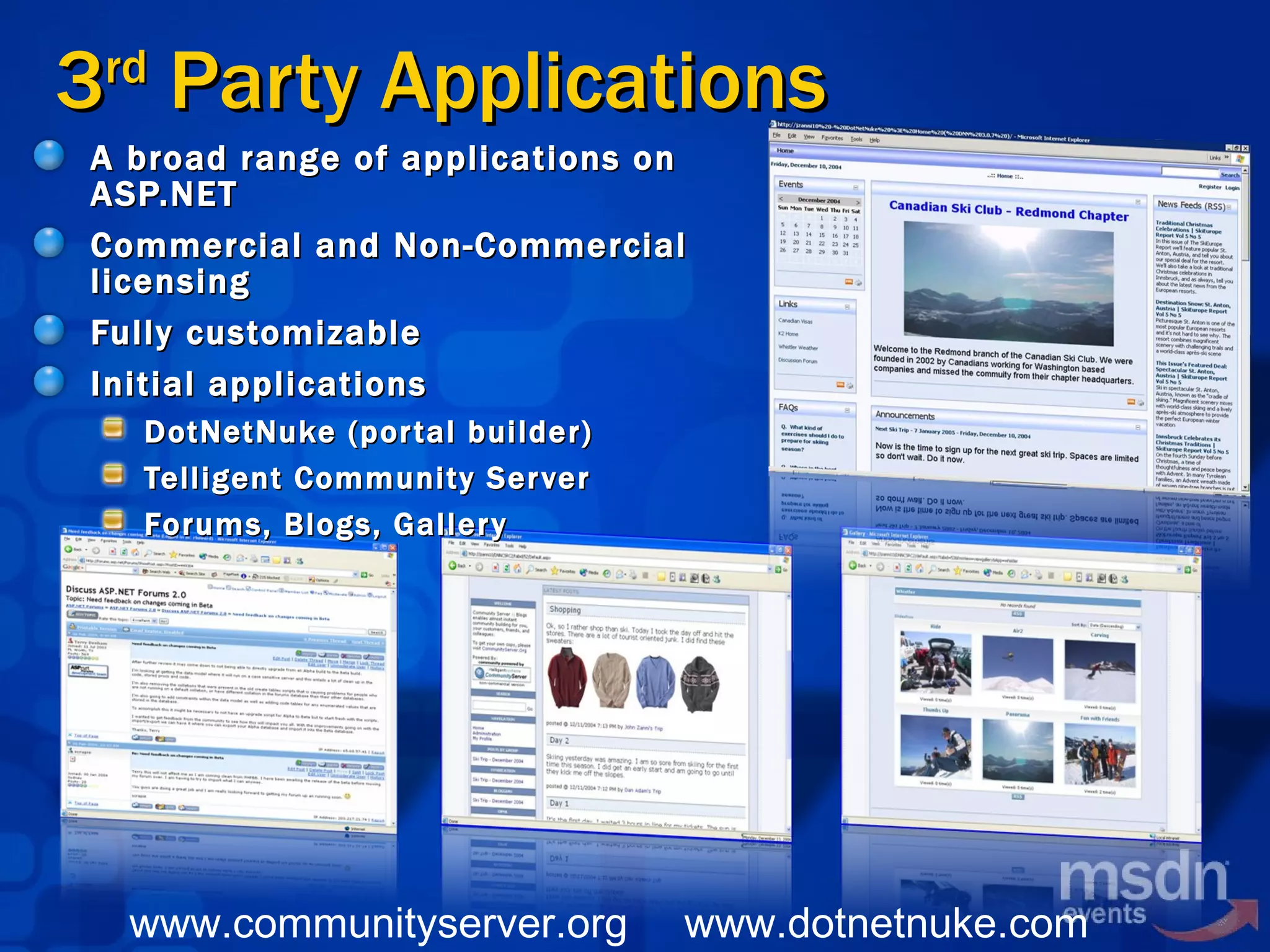
Task: Open the Favorites menu in DotNetNuke browser window
Action: [x=832, y=138]
